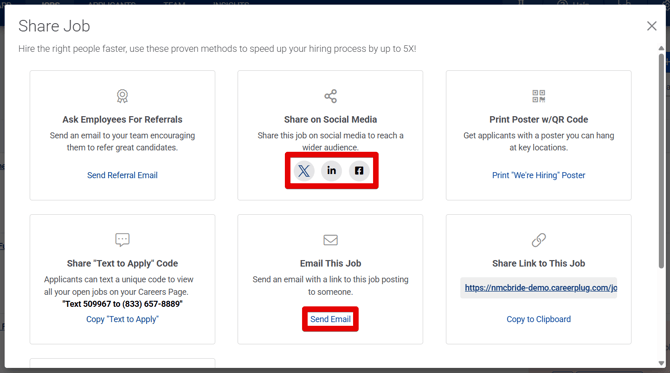This screenshot has height=373, width=670.
Task: Click the Send Email link
Action: point(330,319)
